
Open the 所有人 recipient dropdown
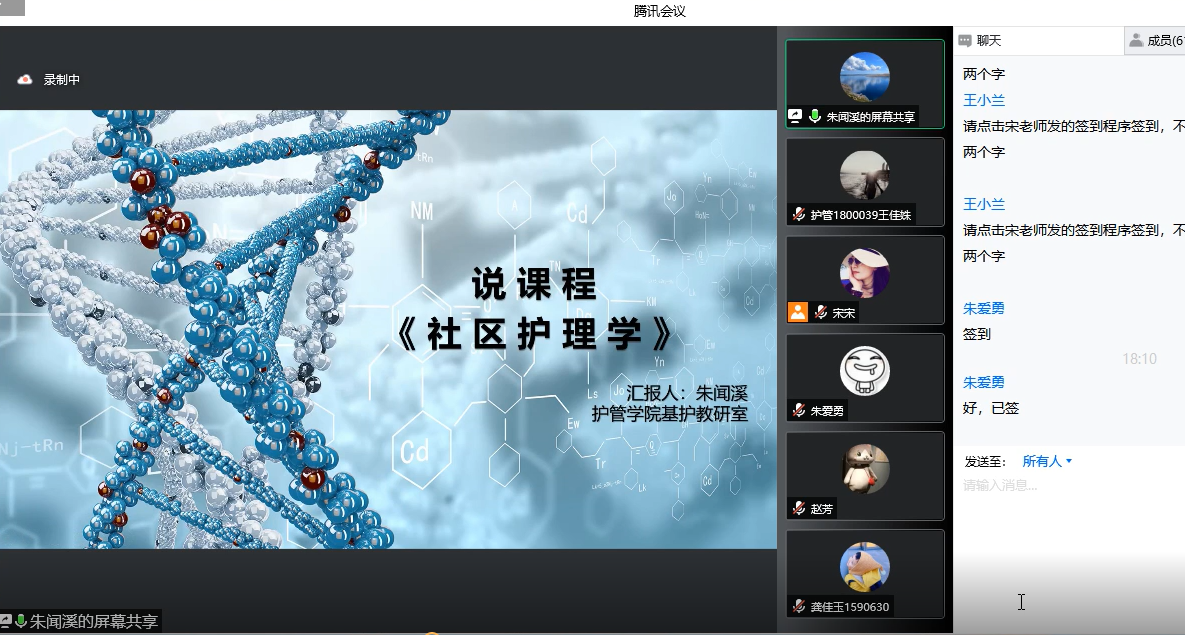tap(1042, 461)
